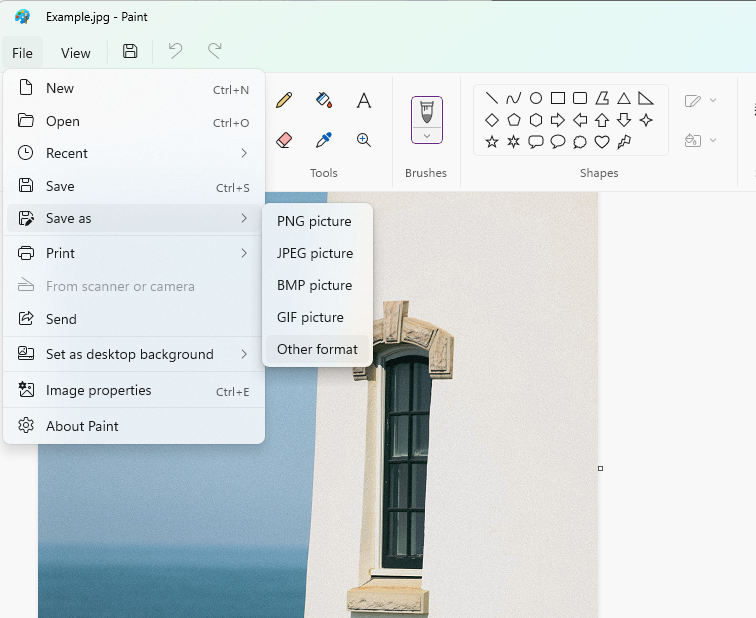Save as PNG picture
This screenshot has height=618, width=756.
[317, 221]
